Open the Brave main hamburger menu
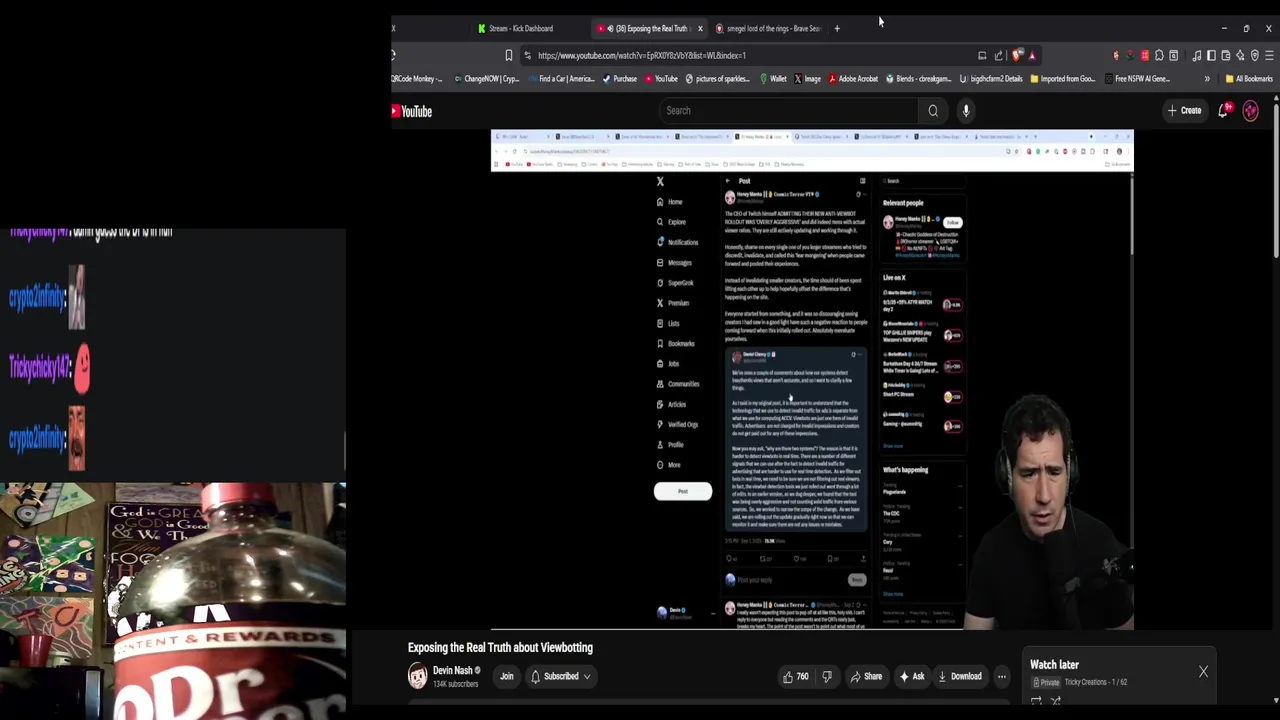This screenshot has width=1280, height=720. (x=1269, y=56)
